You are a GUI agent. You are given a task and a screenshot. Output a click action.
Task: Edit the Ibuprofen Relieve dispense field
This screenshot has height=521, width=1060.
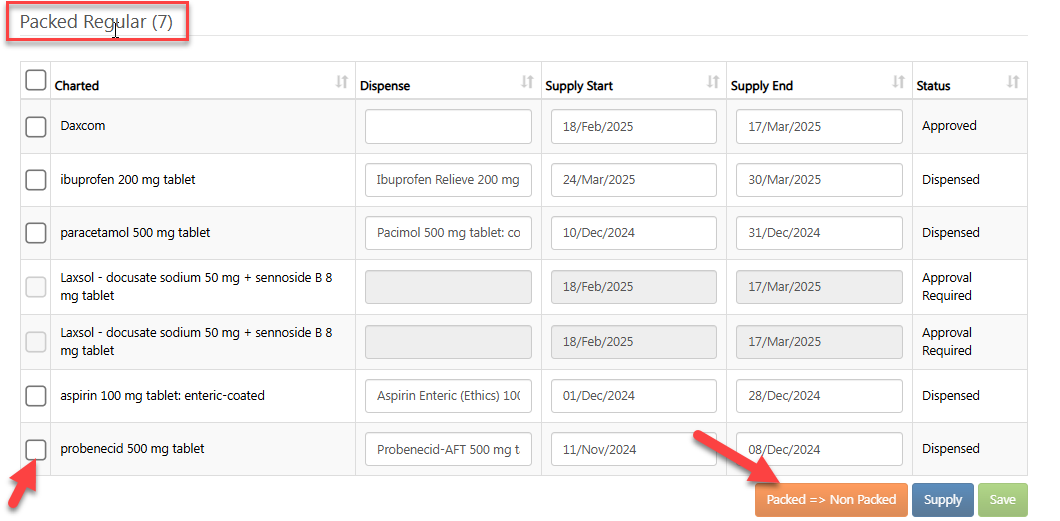click(x=448, y=180)
